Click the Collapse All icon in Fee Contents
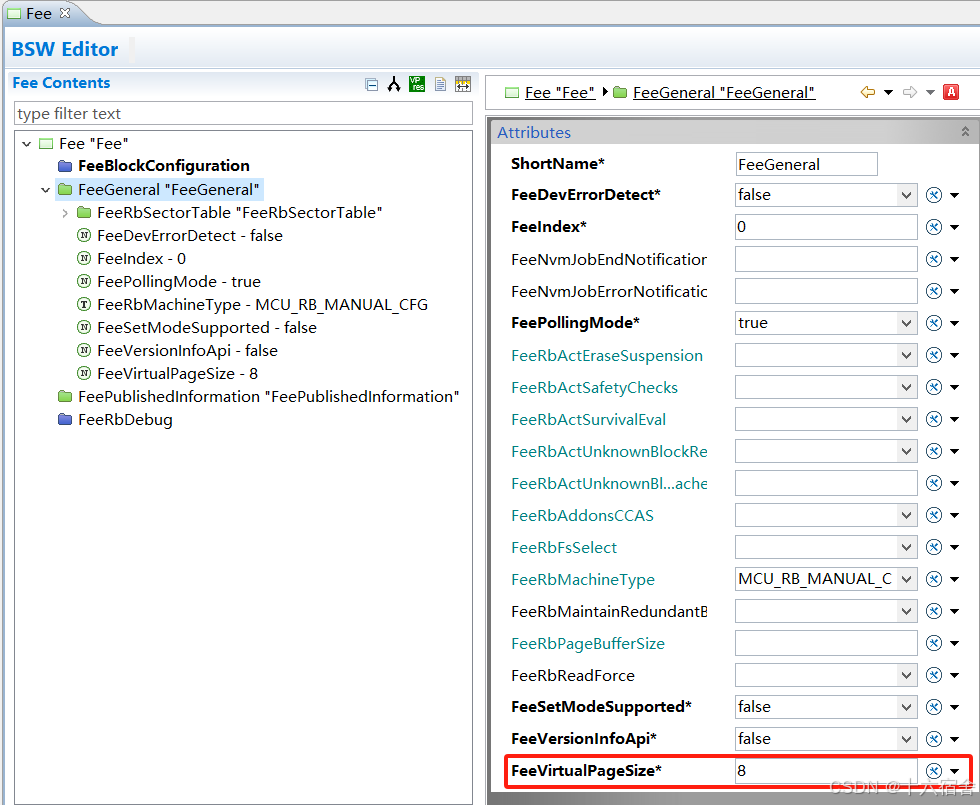The image size is (980, 805). tap(372, 85)
